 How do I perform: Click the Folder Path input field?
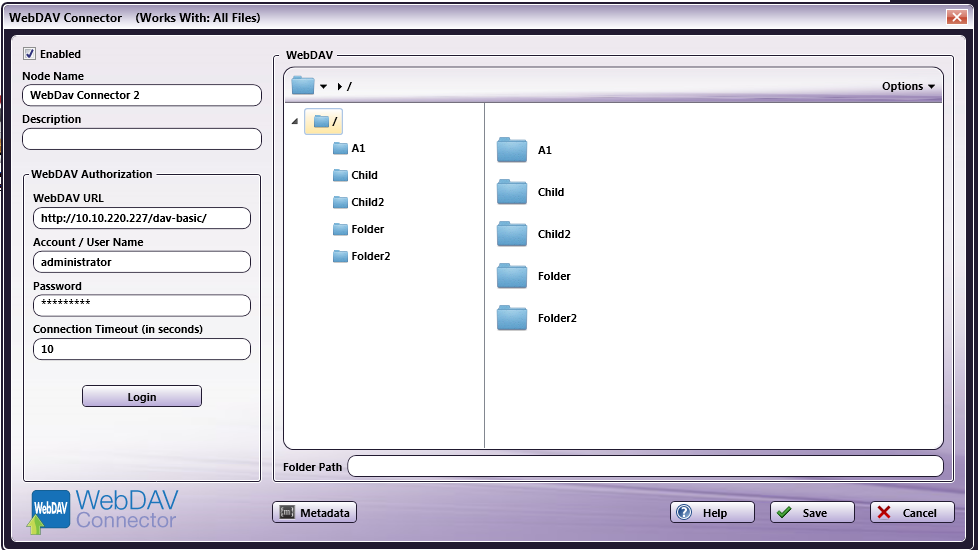coord(646,466)
